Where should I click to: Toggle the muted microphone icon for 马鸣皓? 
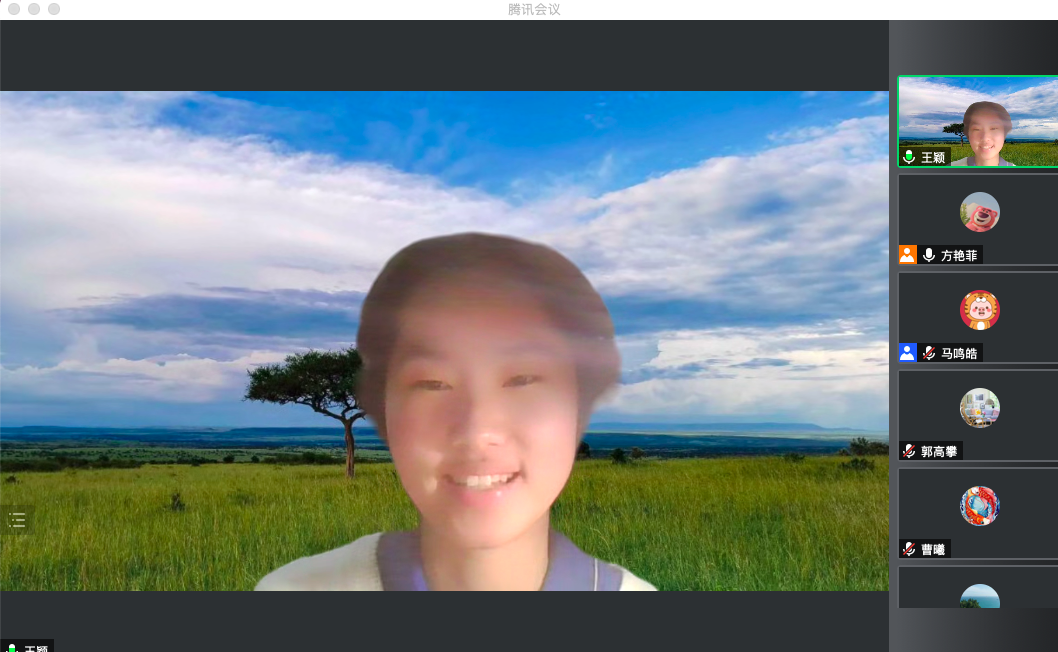(929, 353)
